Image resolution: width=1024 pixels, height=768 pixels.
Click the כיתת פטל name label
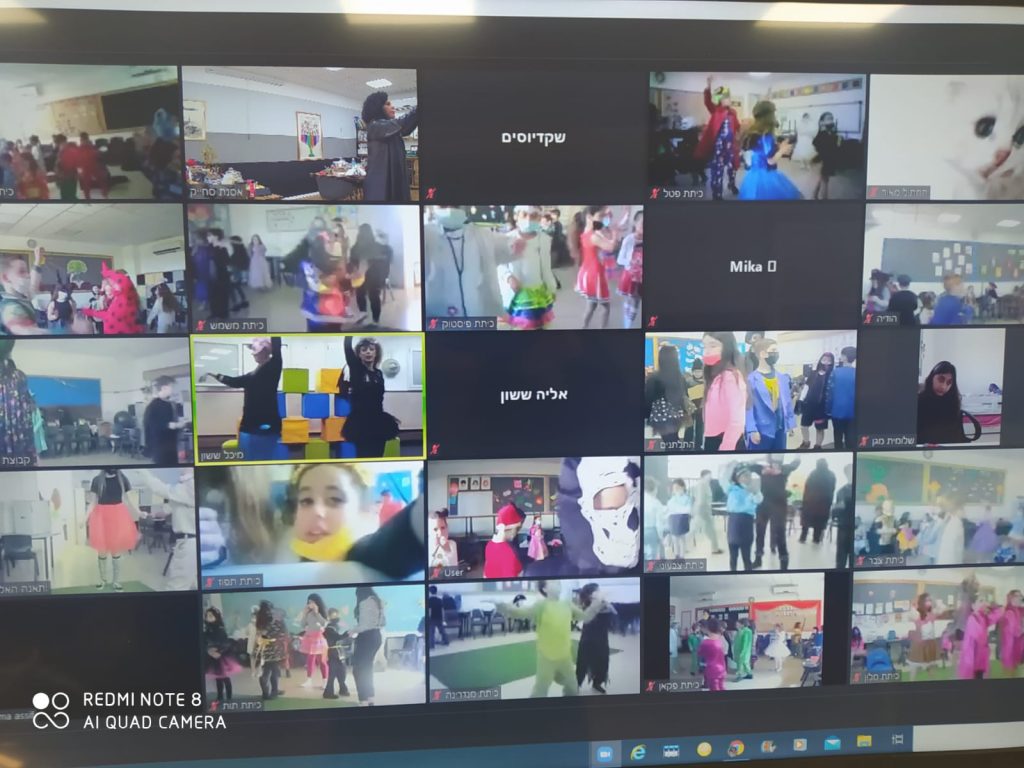tap(683, 193)
